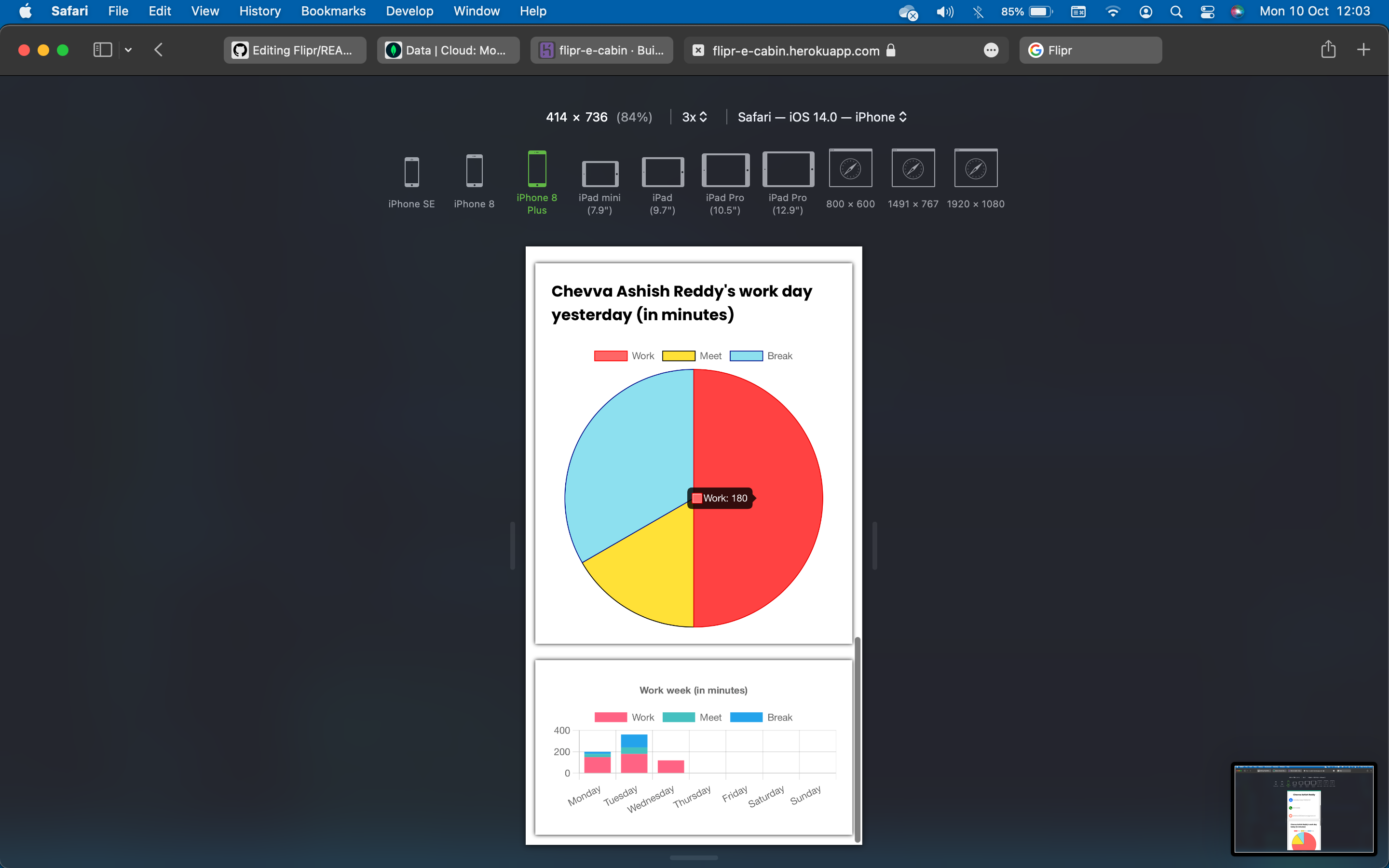1389x868 pixels.
Task: Choose the iPad Pro (12.9") device preset
Action: click(788, 170)
